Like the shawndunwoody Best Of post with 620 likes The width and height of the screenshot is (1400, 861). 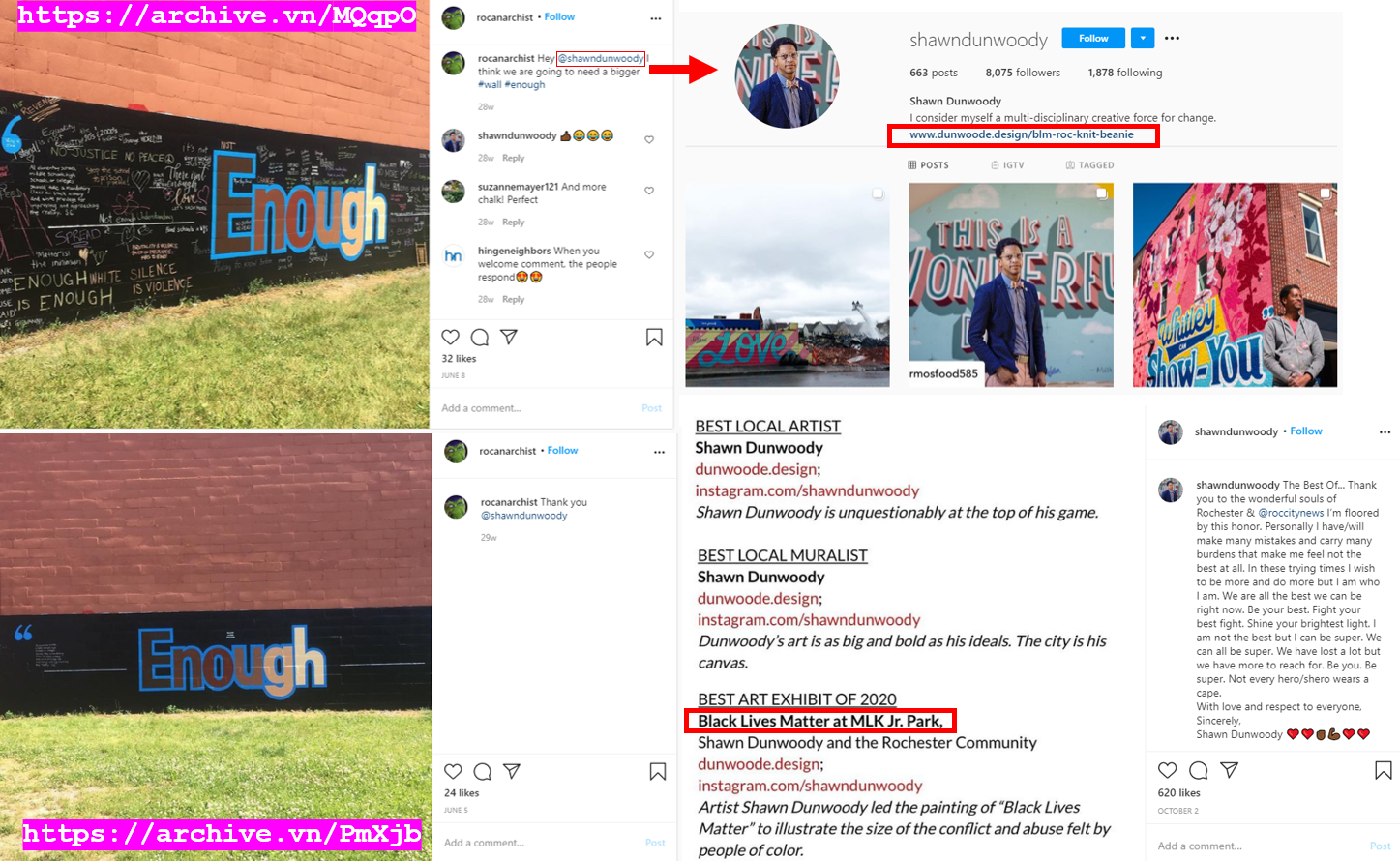[1168, 770]
